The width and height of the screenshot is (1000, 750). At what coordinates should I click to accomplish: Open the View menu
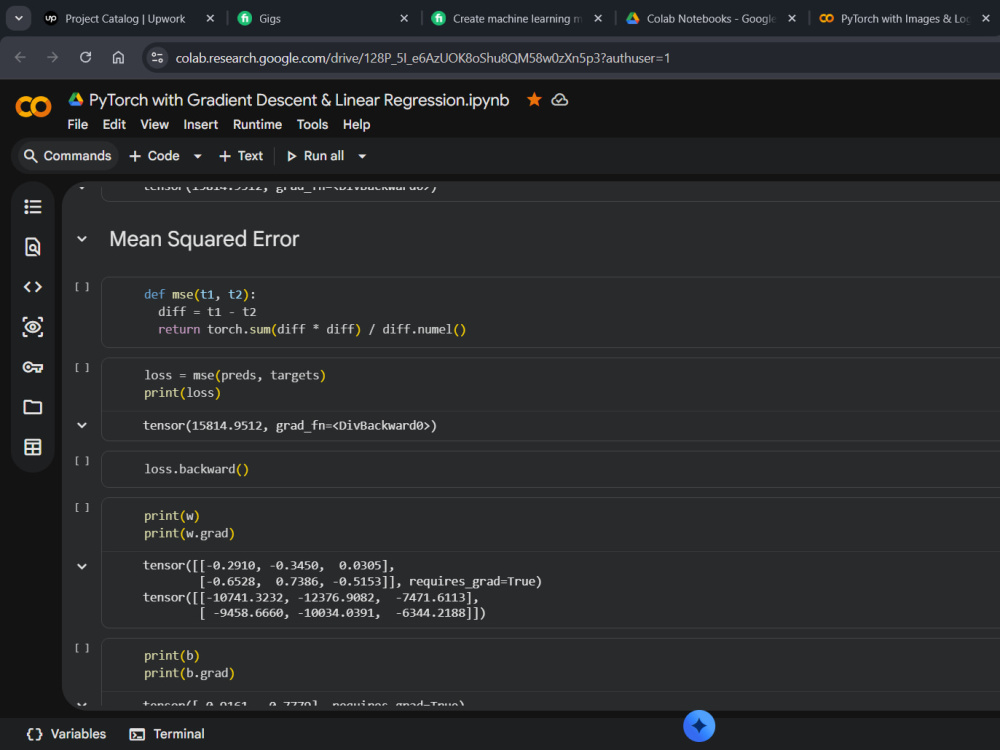click(154, 124)
